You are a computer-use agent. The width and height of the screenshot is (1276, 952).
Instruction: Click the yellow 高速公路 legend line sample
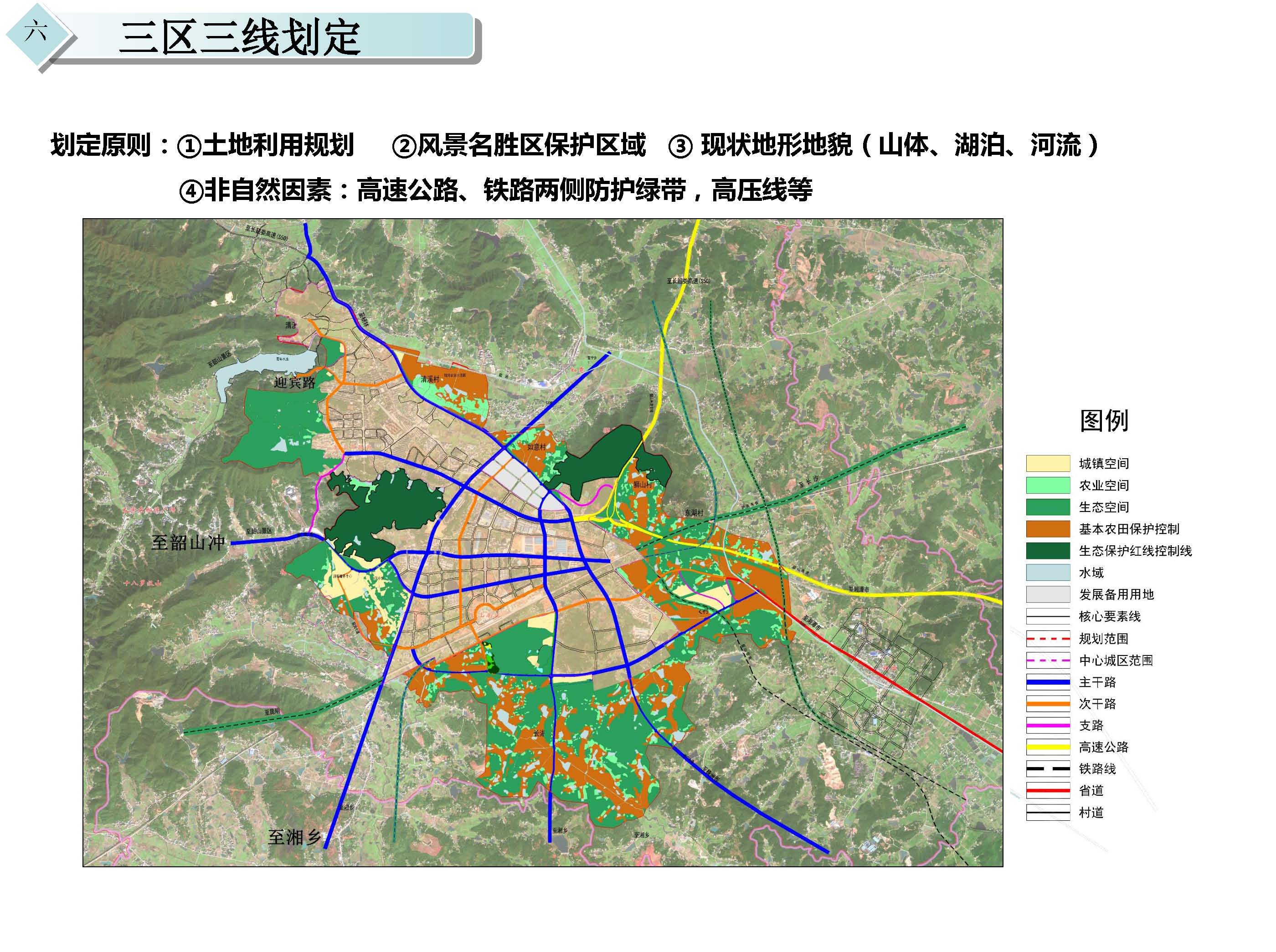click(x=1048, y=747)
